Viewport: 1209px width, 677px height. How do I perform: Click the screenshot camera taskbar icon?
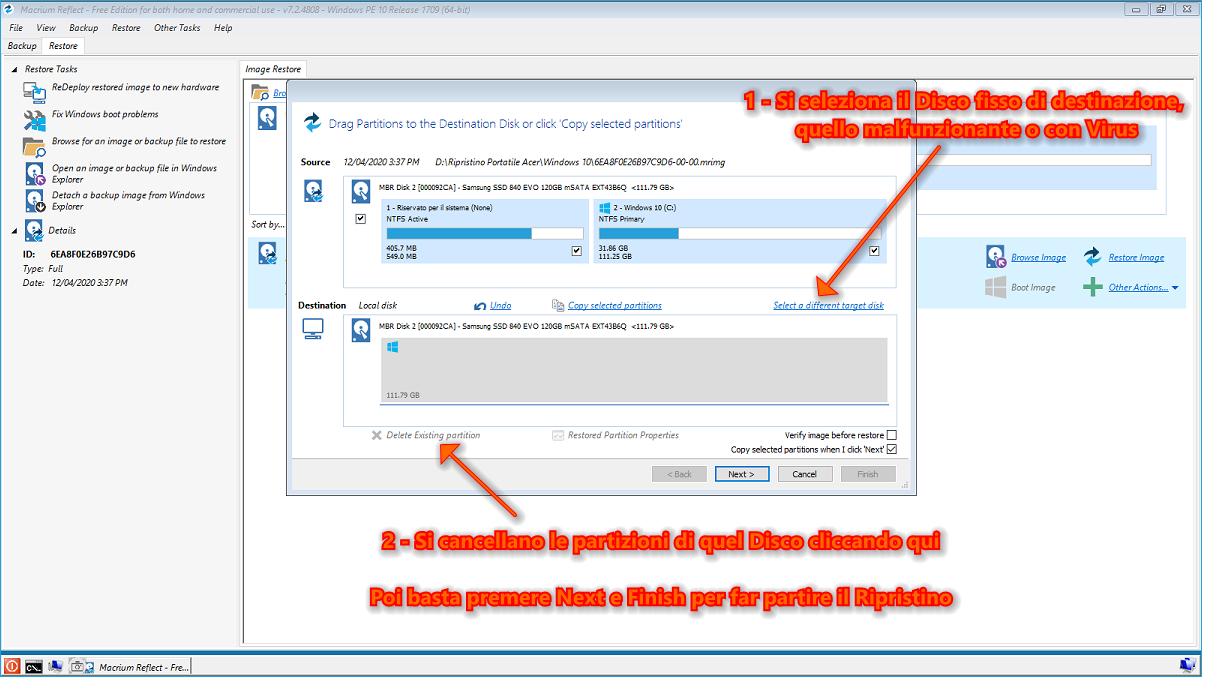[x=78, y=666]
